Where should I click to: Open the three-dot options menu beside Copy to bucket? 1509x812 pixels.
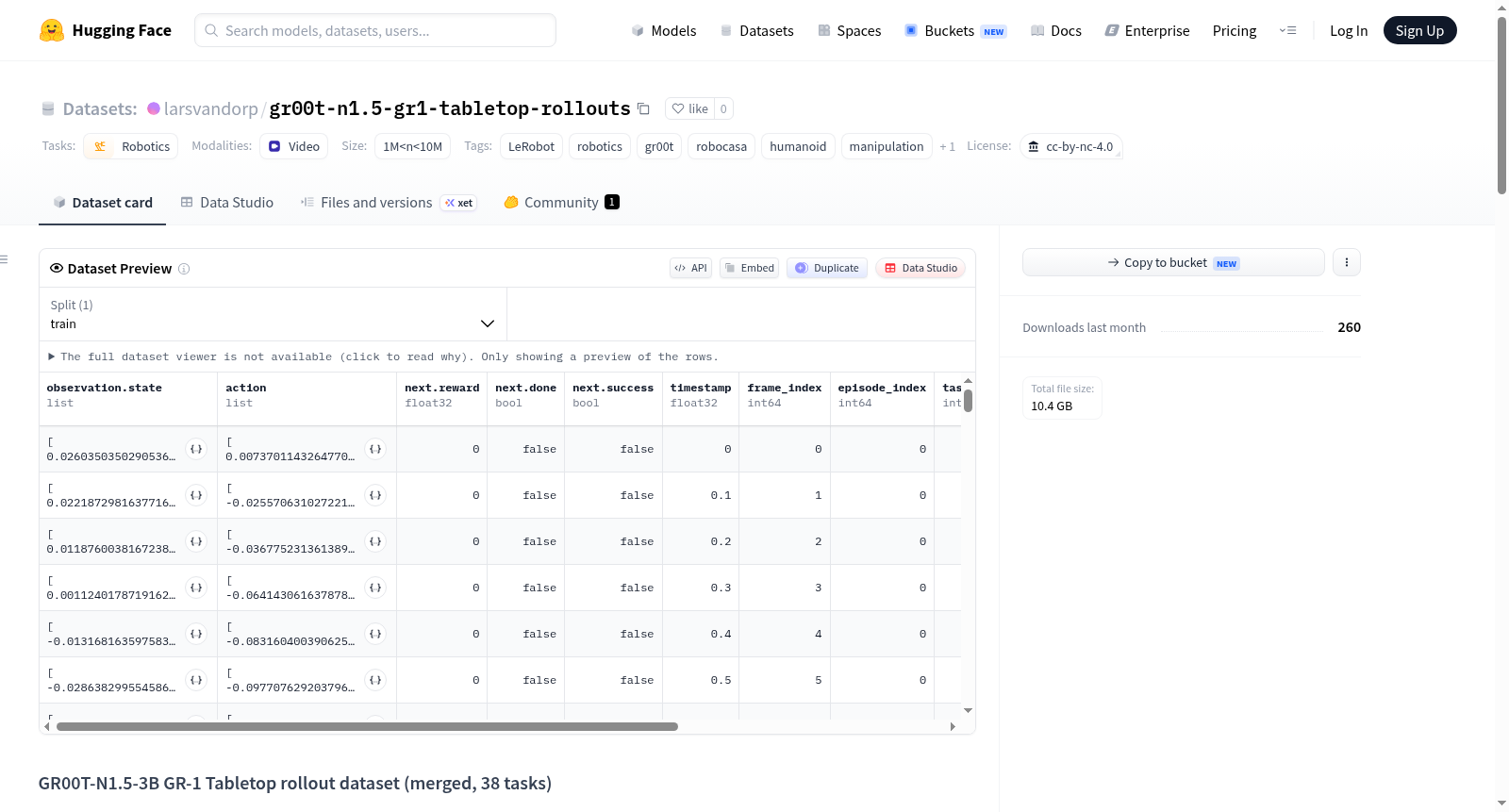point(1347,262)
